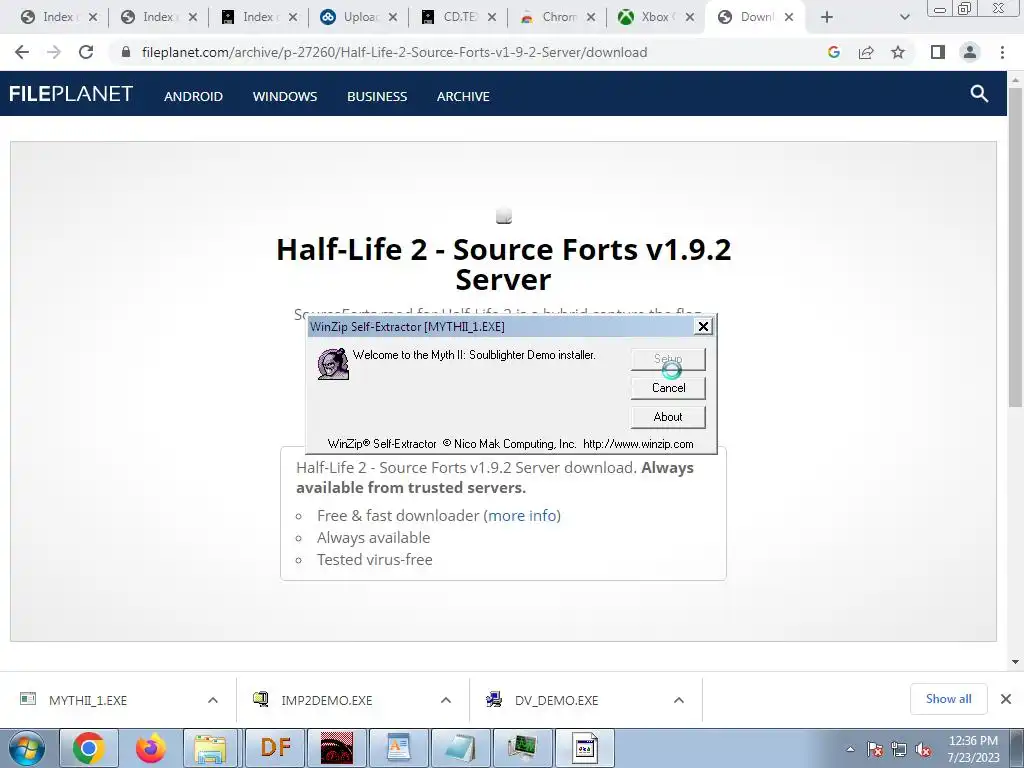Click Cancel in WinZip Self-Extractor

coord(668,388)
